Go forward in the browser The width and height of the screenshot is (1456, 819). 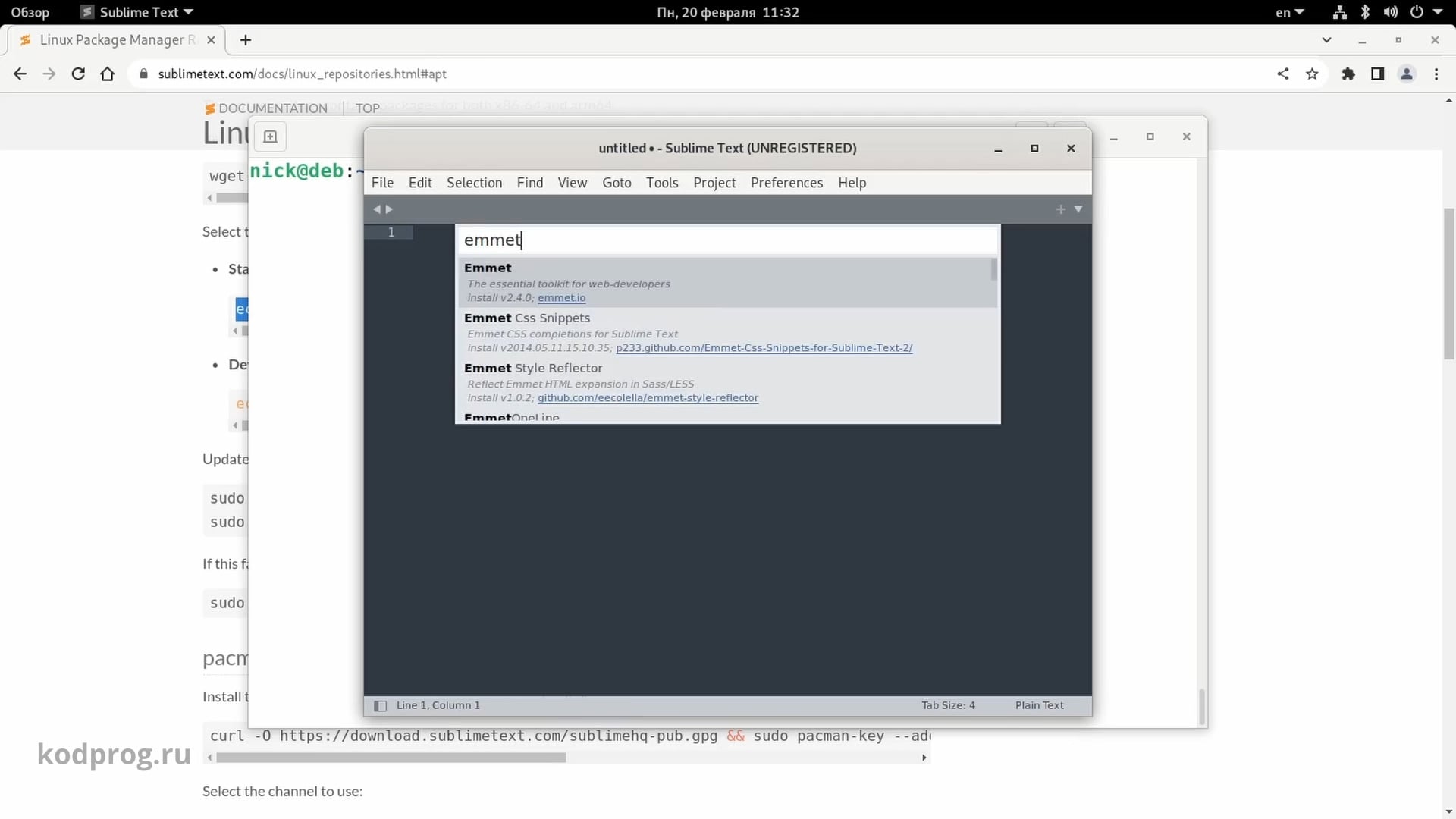point(49,74)
